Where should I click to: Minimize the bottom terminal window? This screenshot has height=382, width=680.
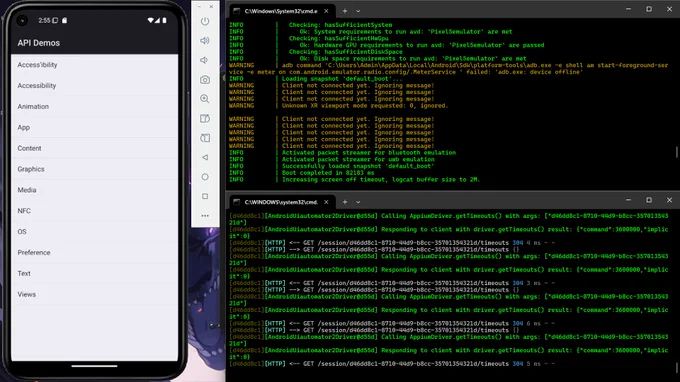(628, 200)
